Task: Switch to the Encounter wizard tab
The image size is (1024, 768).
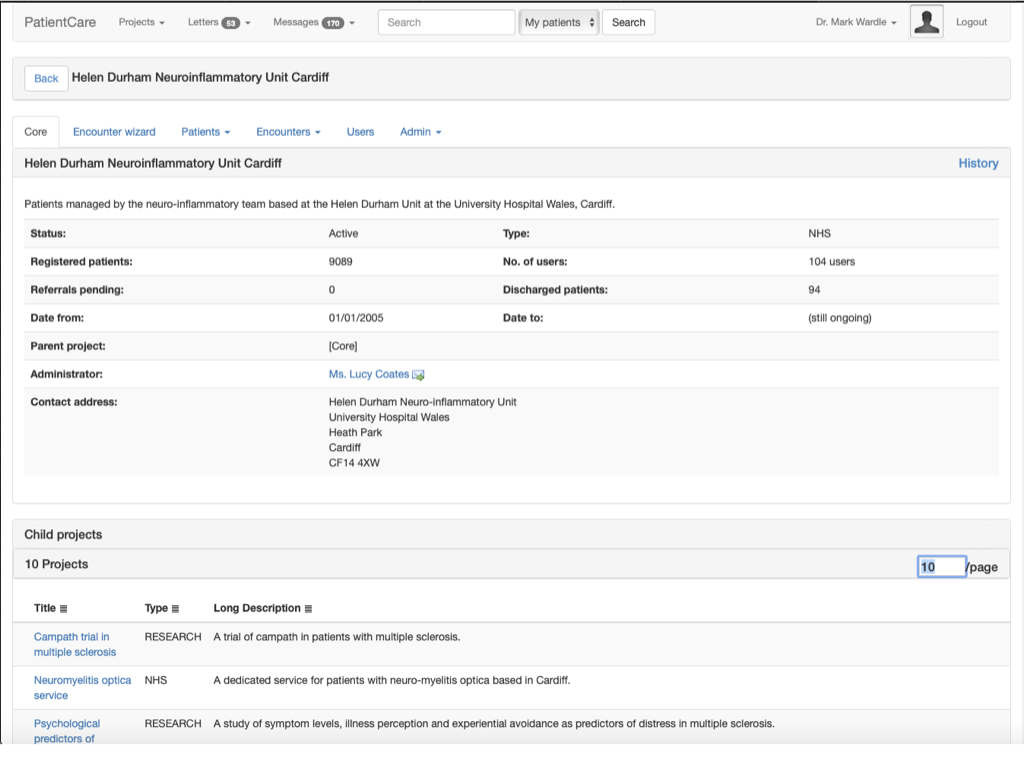Action: coord(114,132)
